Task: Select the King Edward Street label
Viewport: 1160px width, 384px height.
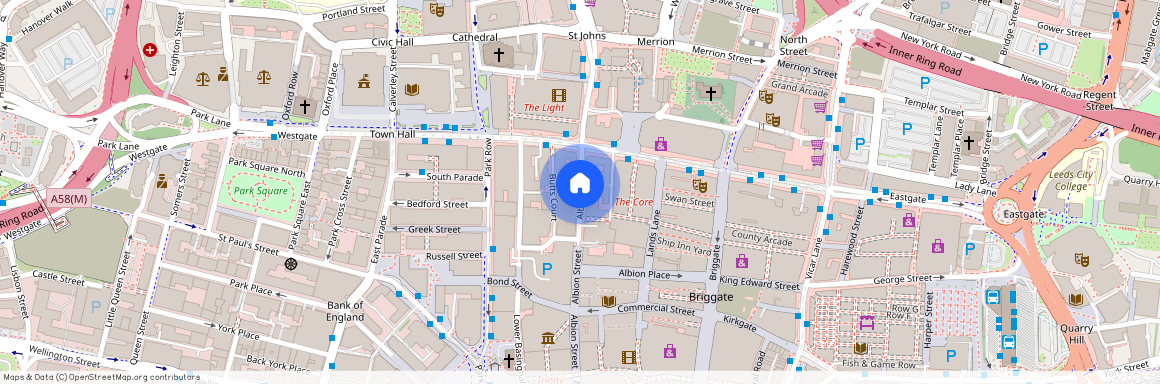Action: 760,283
